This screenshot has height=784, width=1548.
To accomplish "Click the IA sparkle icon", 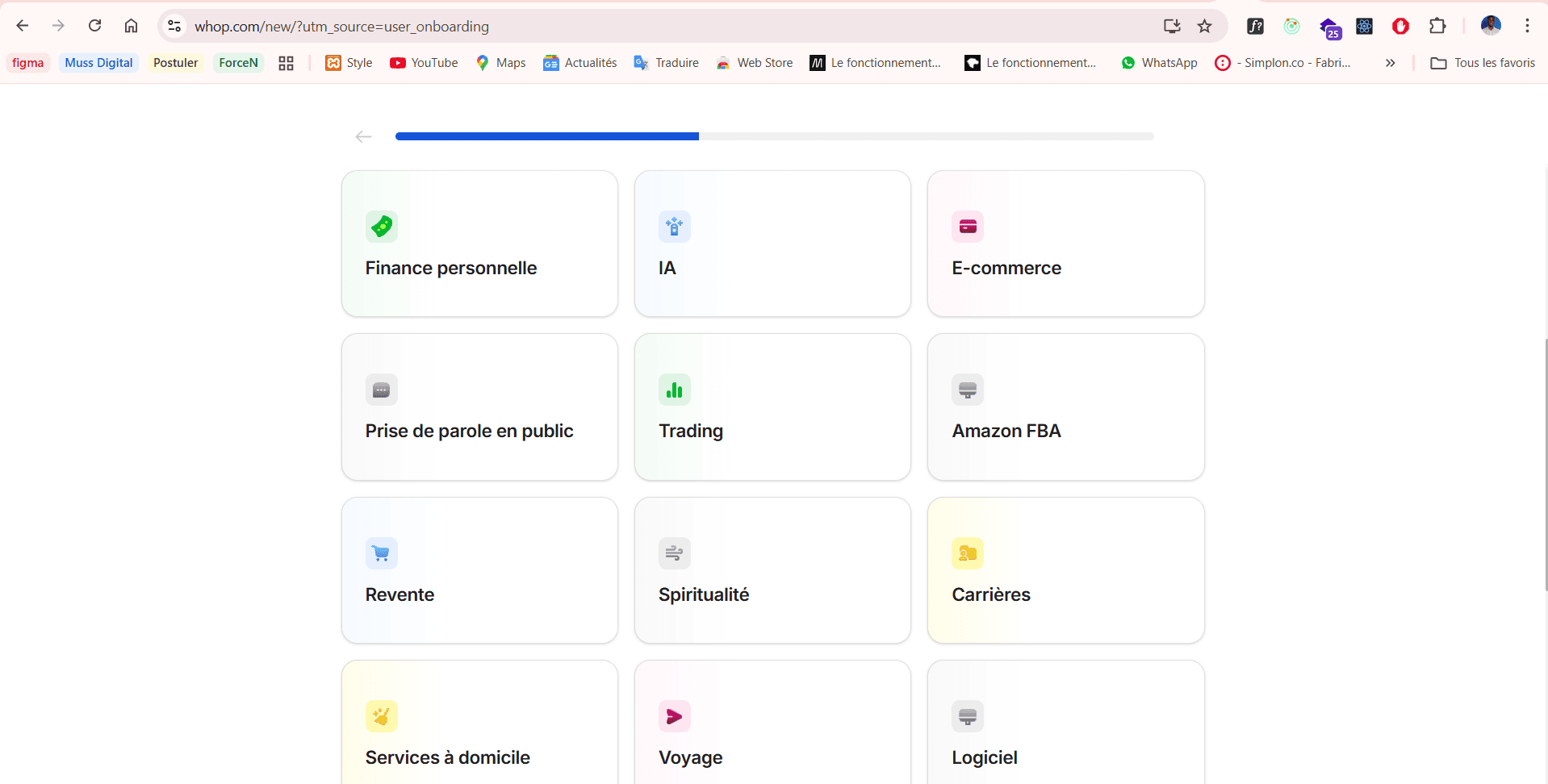I will pos(674,226).
